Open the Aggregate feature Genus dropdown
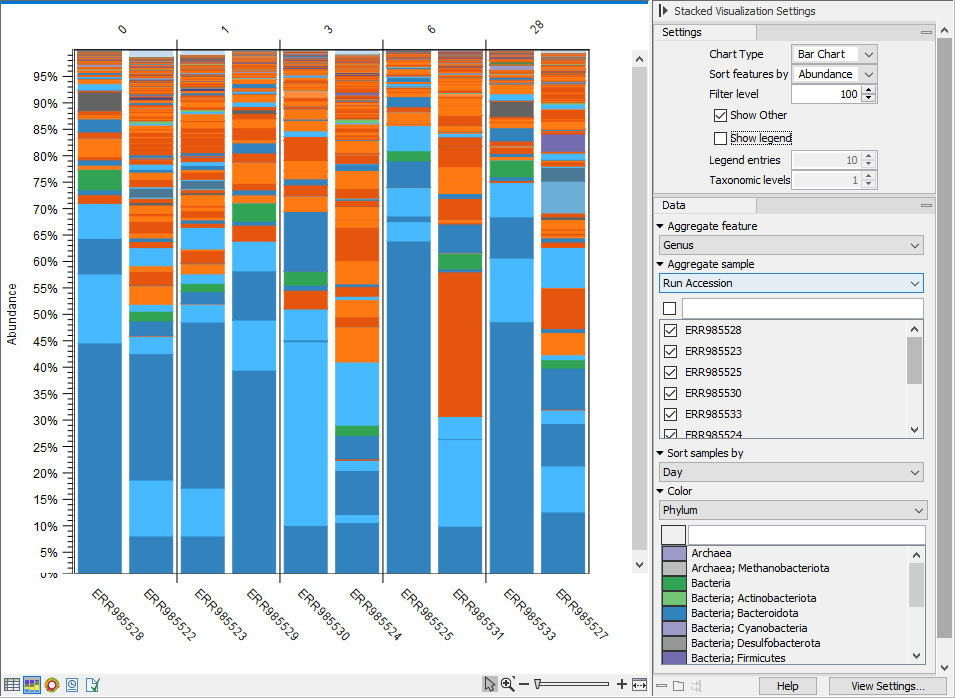The width and height of the screenshot is (955, 698). 791,245
